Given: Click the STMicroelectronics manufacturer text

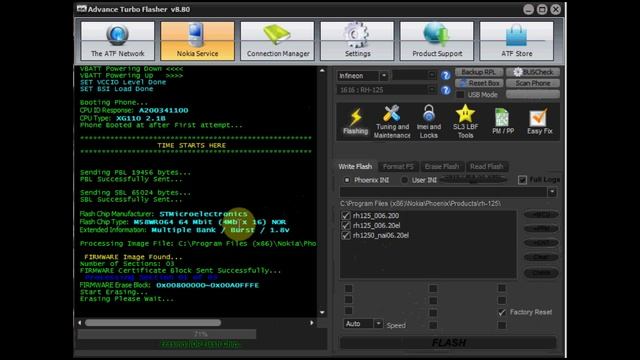Looking at the screenshot, I should tap(203, 214).
